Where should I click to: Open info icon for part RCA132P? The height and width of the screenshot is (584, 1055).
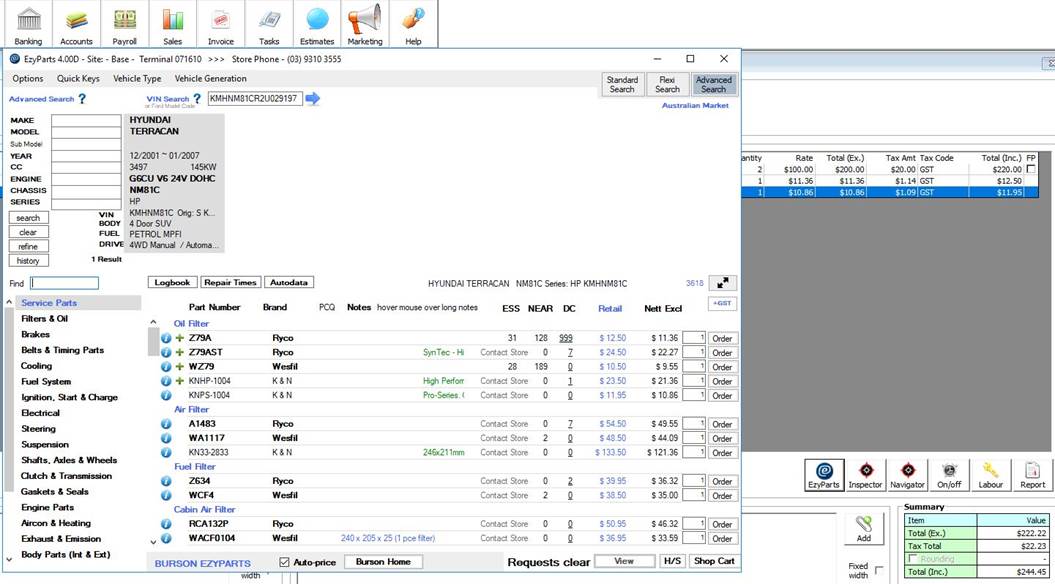(166, 524)
